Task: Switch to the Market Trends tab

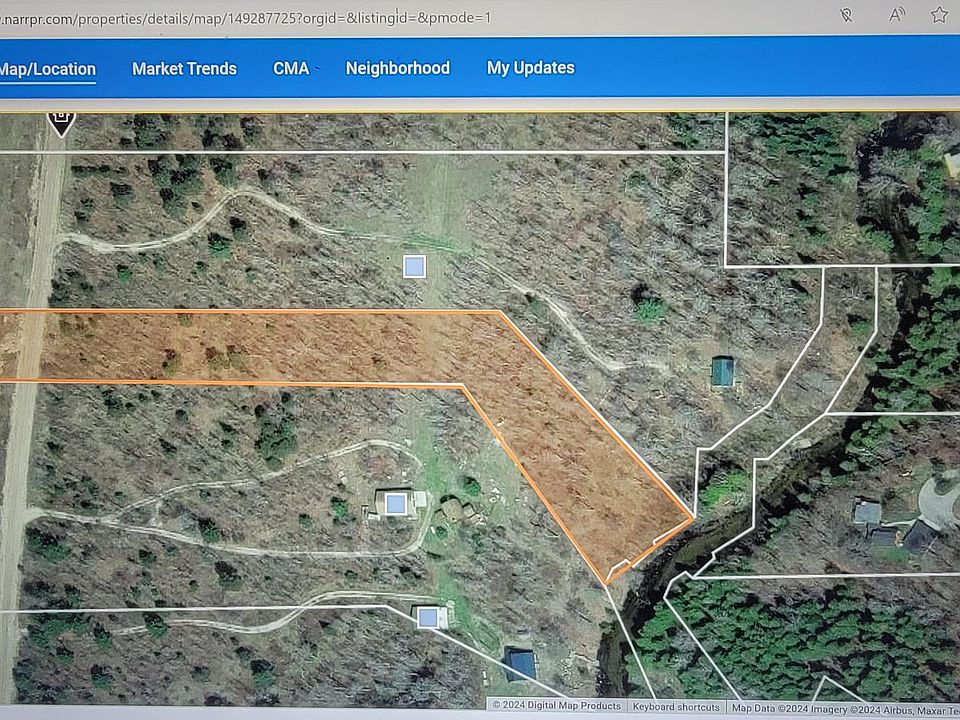Action: coord(184,69)
